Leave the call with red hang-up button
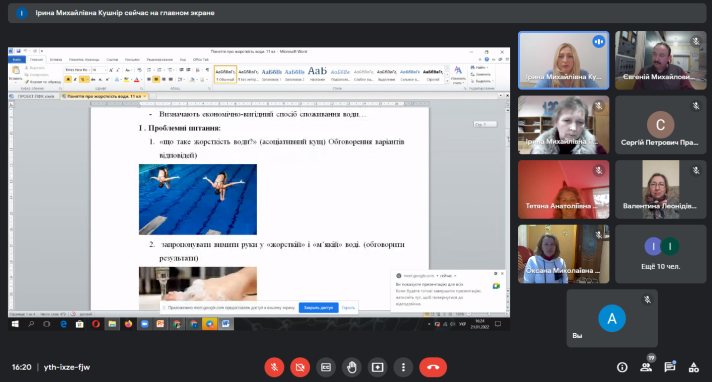 (x=433, y=367)
